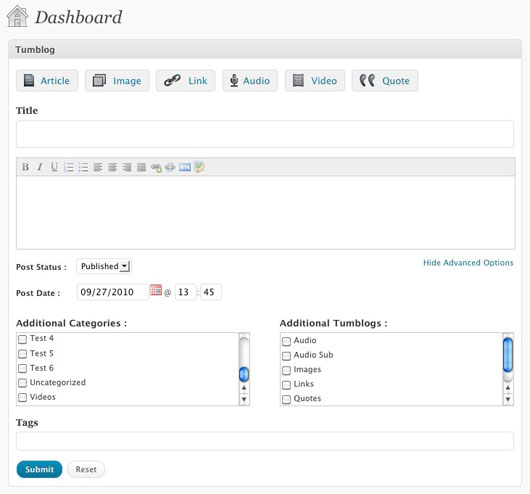Switch to the Quote post type
Viewport: 530px width, 494px height.
click(385, 81)
